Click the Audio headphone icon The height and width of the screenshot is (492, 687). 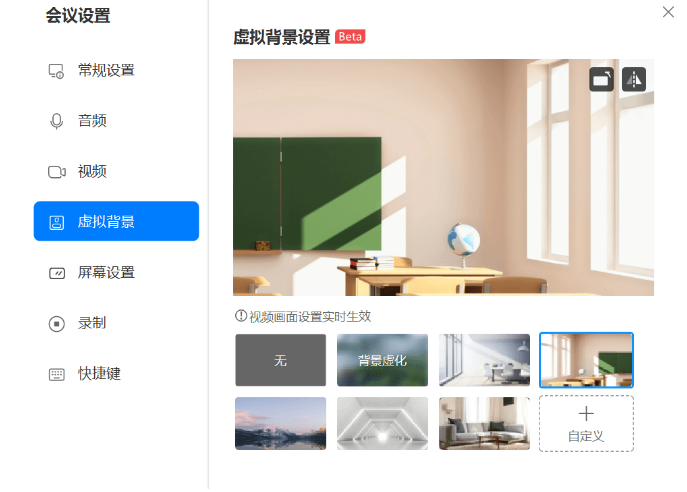pos(57,121)
